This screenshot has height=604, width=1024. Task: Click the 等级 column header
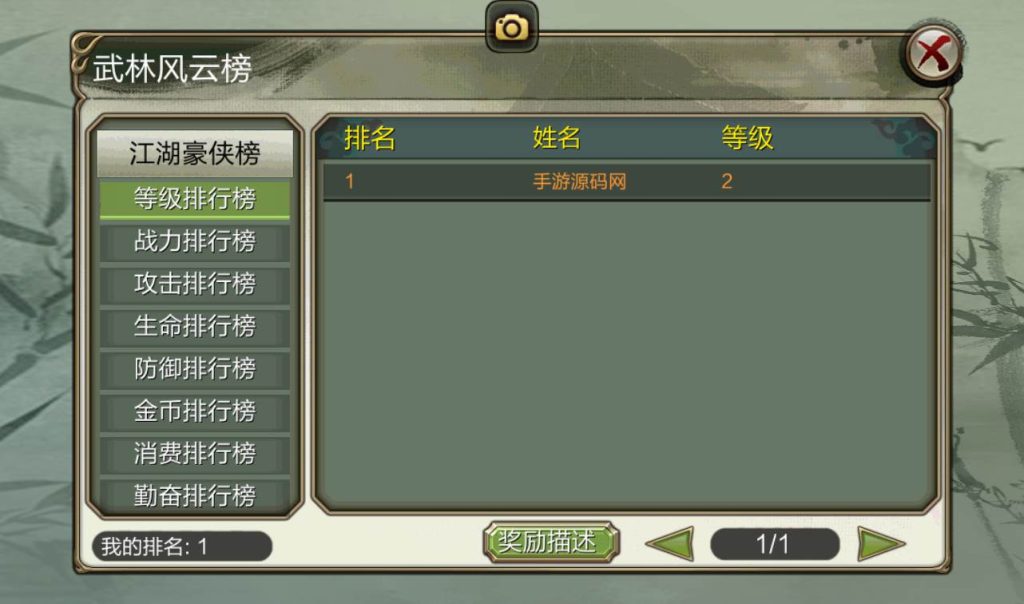747,138
